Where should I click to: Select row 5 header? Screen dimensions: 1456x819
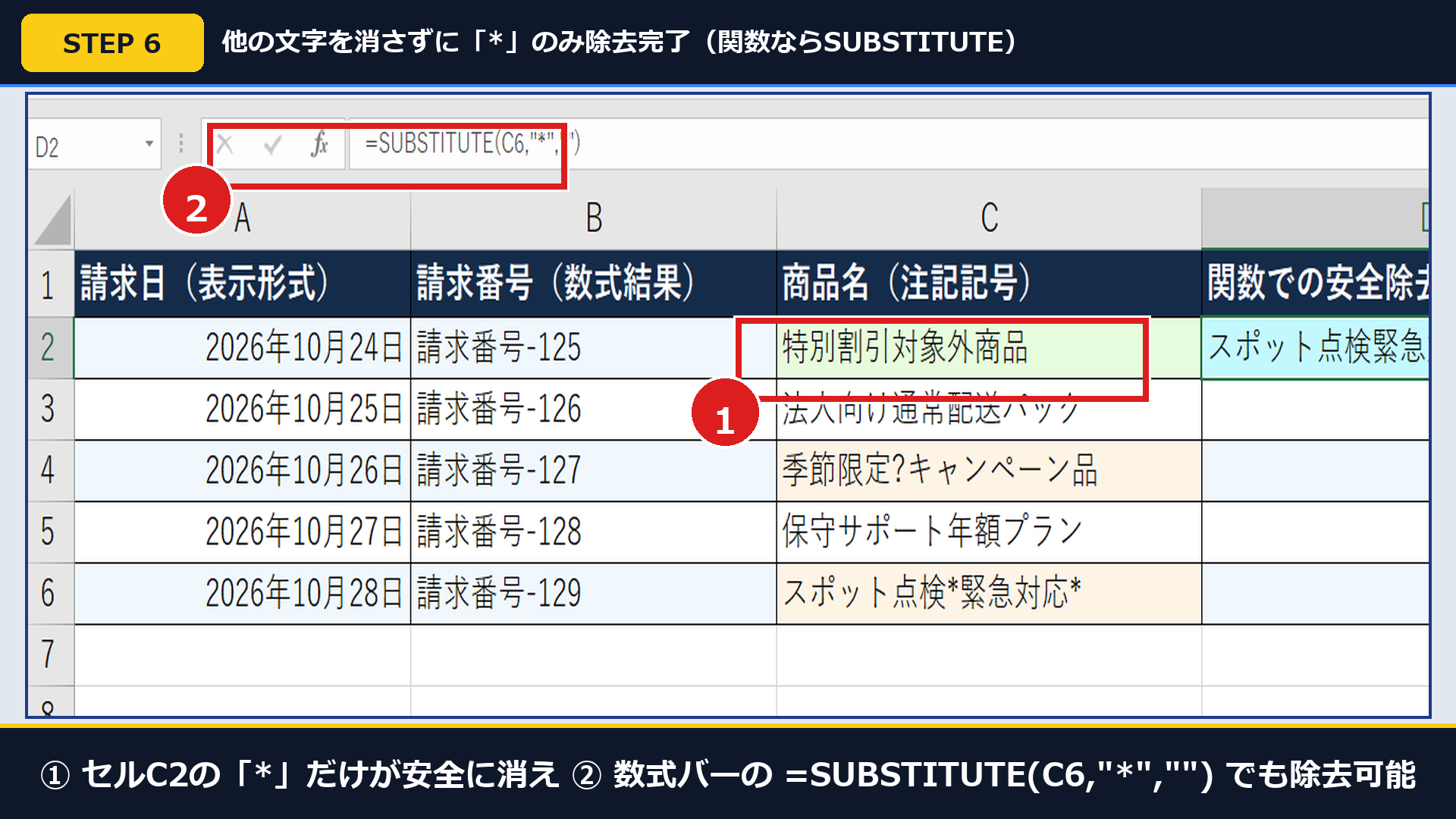pyautogui.click(x=50, y=532)
